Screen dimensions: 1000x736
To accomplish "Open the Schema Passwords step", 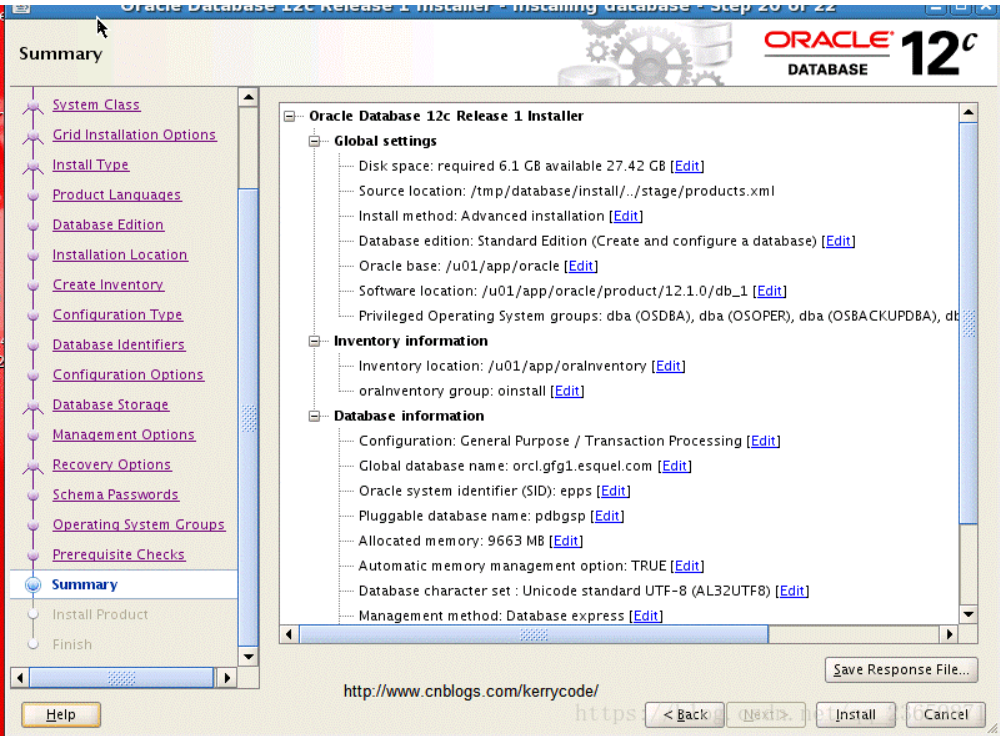I will click(115, 494).
